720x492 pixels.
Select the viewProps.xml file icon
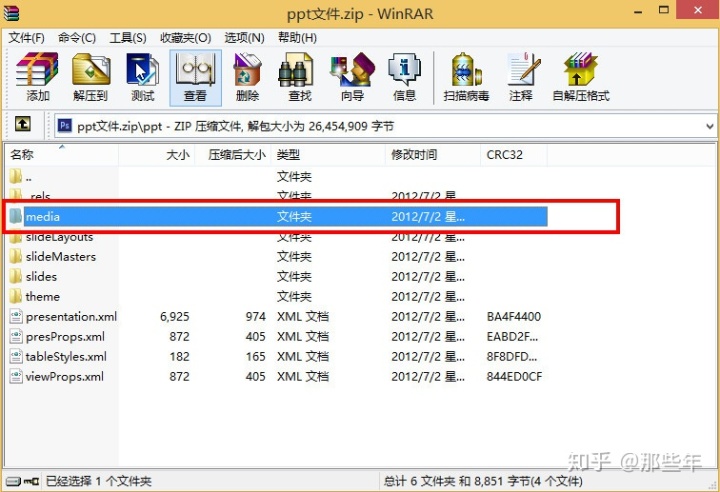click(16, 377)
